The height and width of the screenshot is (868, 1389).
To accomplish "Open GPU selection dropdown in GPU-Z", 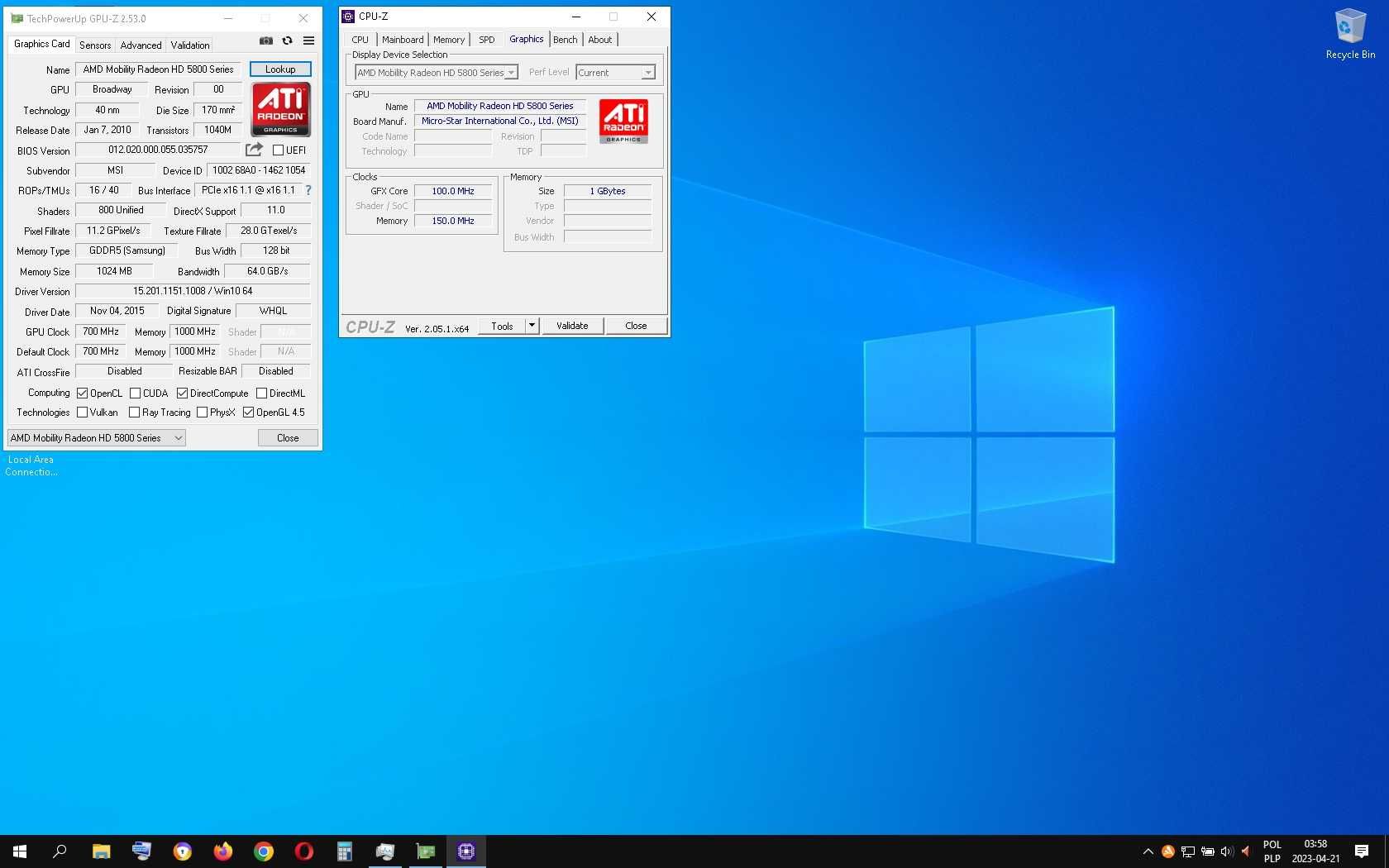I will click(x=97, y=438).
